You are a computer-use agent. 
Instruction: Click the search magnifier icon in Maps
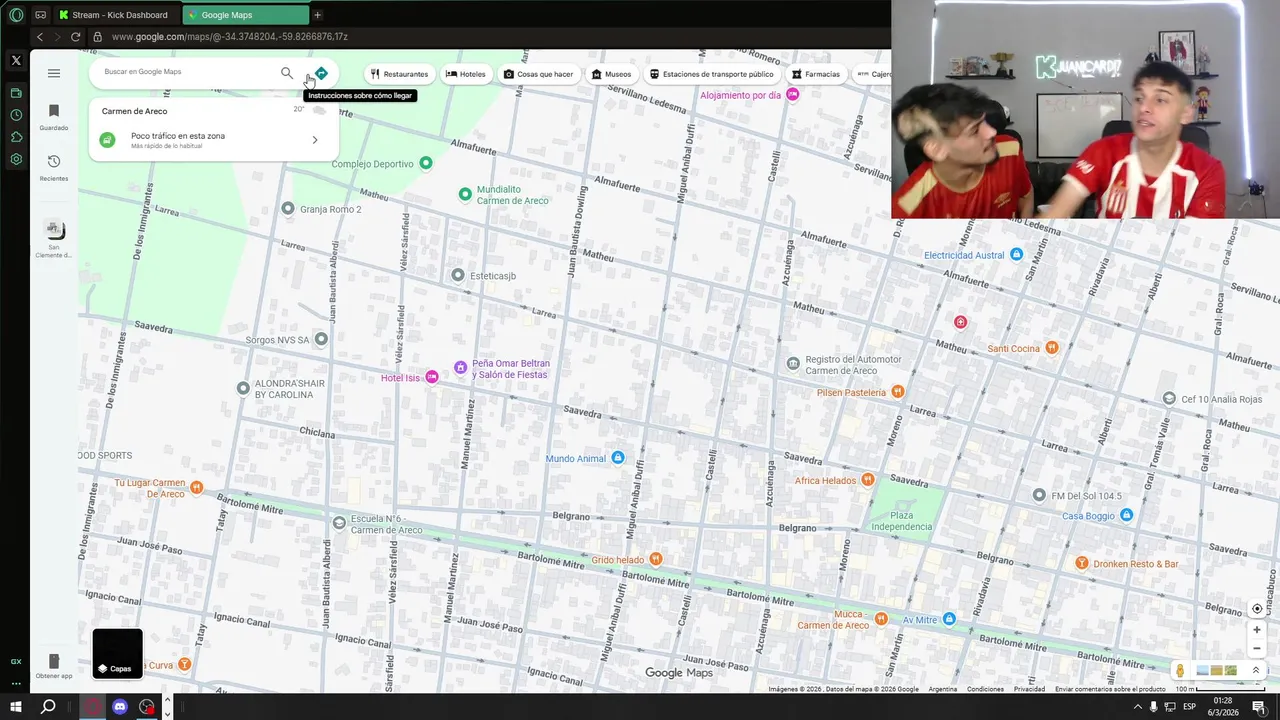(x=287, y=73)
